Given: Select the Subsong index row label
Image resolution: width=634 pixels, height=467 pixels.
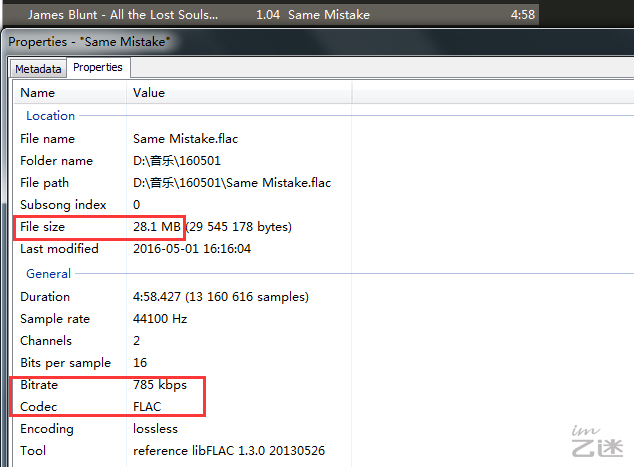Looking at the screenshot, I should (63, 205).
